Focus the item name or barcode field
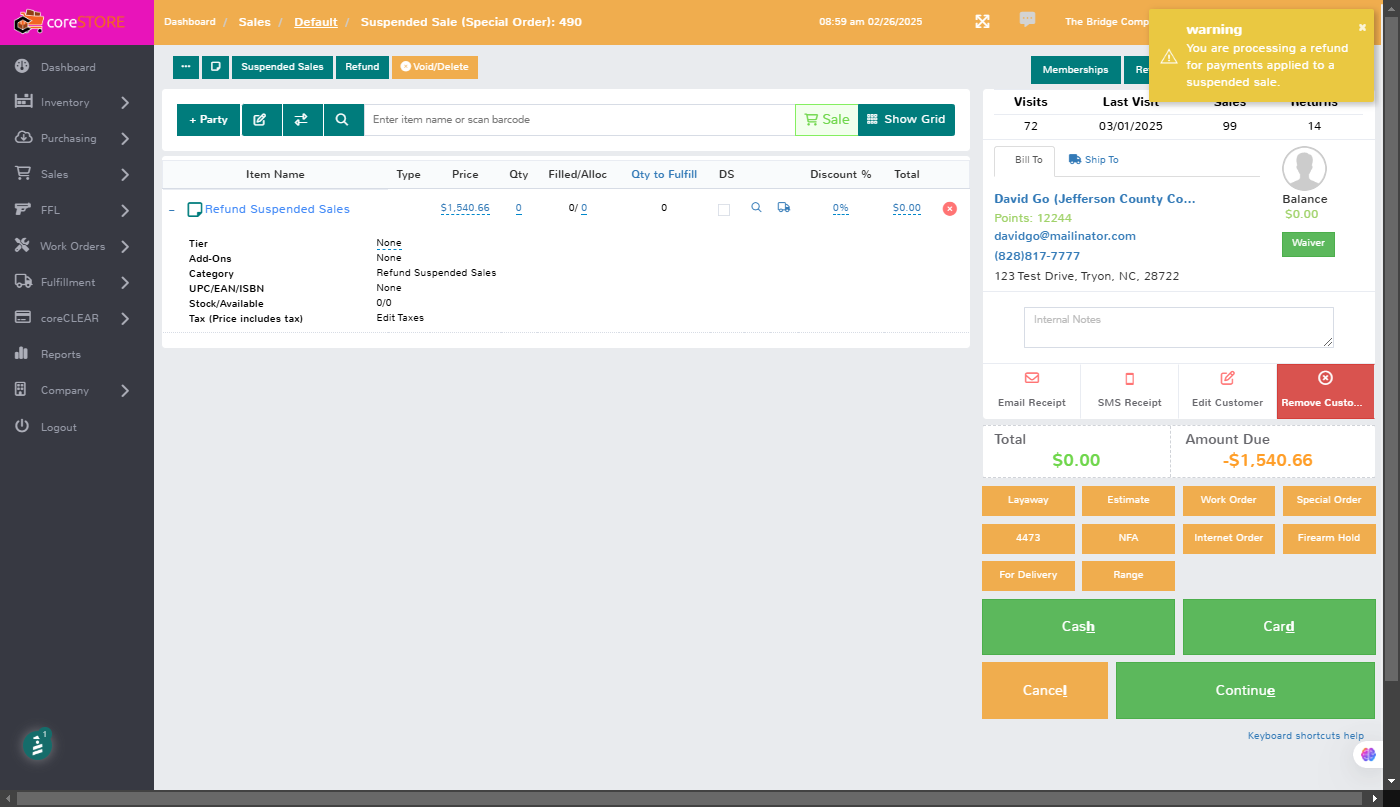 tap(580, 119)
